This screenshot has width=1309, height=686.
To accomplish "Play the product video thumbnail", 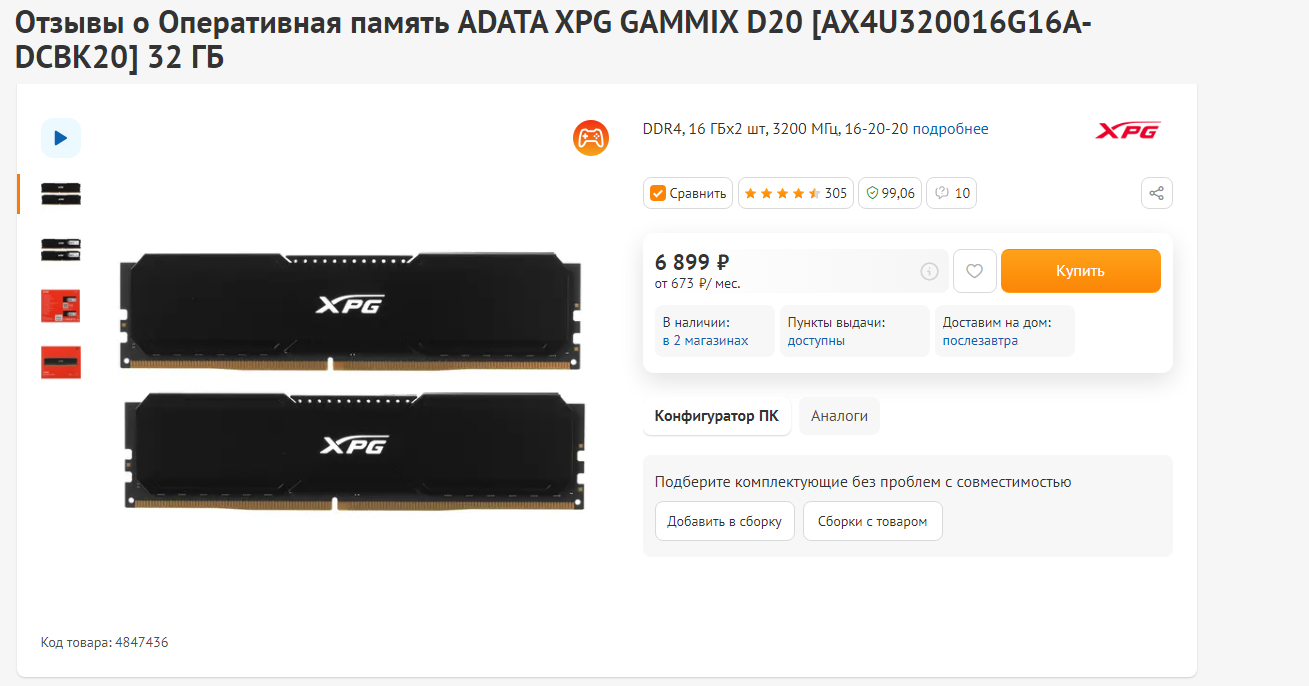I will click(x=61, y=138).
